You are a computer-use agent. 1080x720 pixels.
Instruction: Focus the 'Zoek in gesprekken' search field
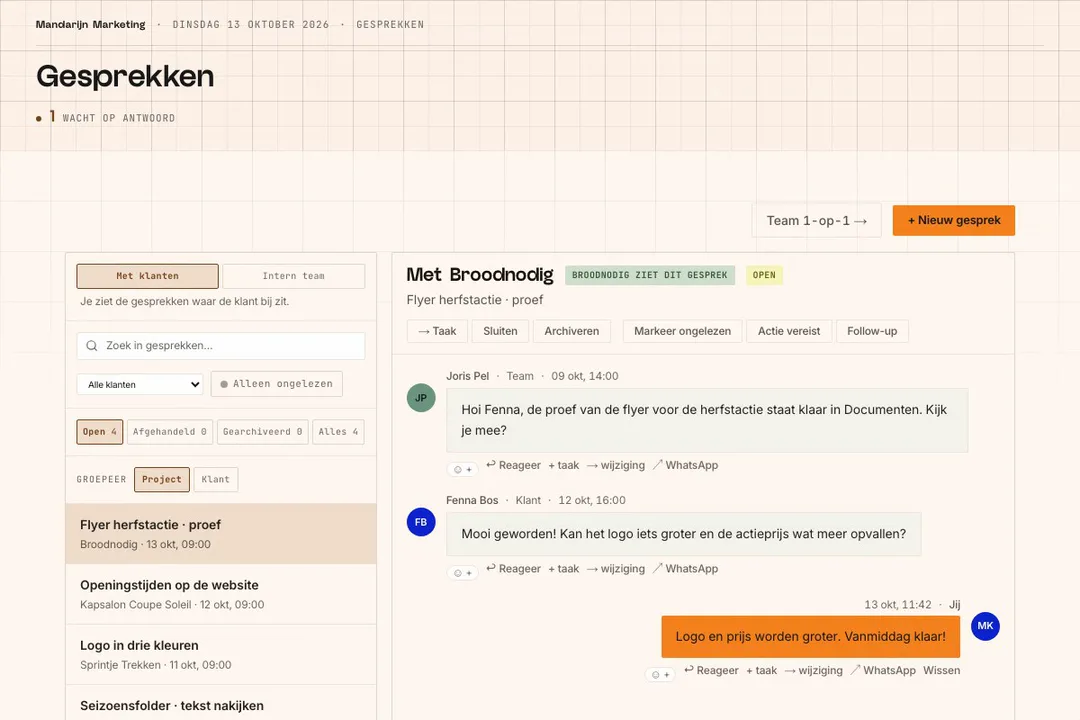[x=221, y=346]
